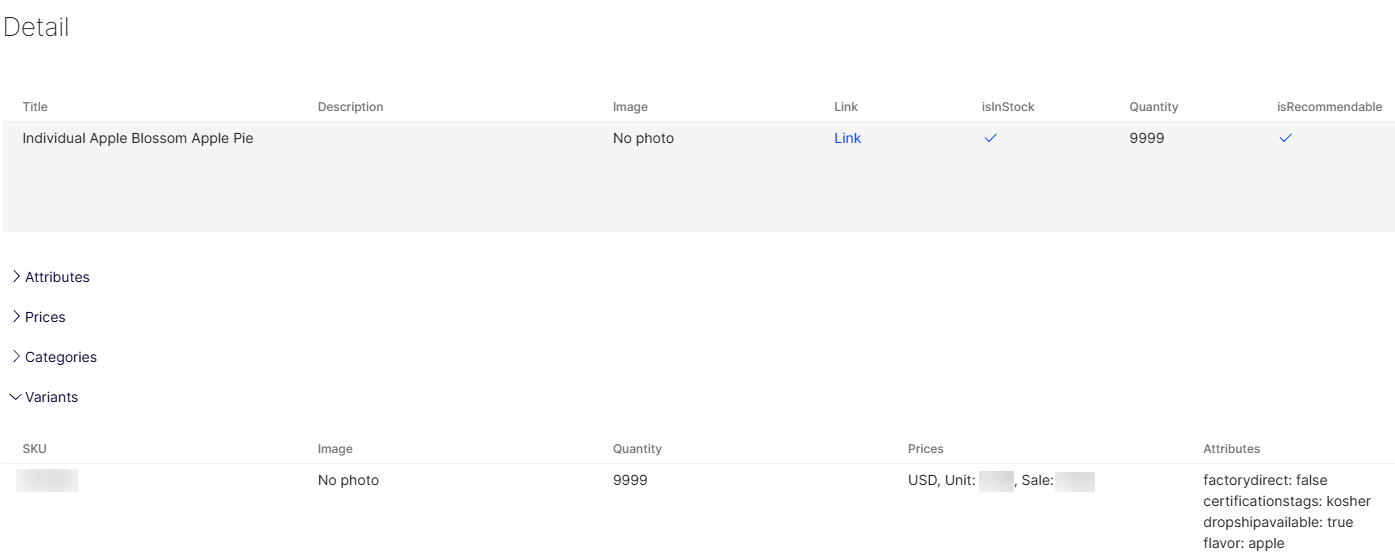Open the product Link hyperlink
Image resolution: width=1395 pixels, height=555 pixels.
847,138
